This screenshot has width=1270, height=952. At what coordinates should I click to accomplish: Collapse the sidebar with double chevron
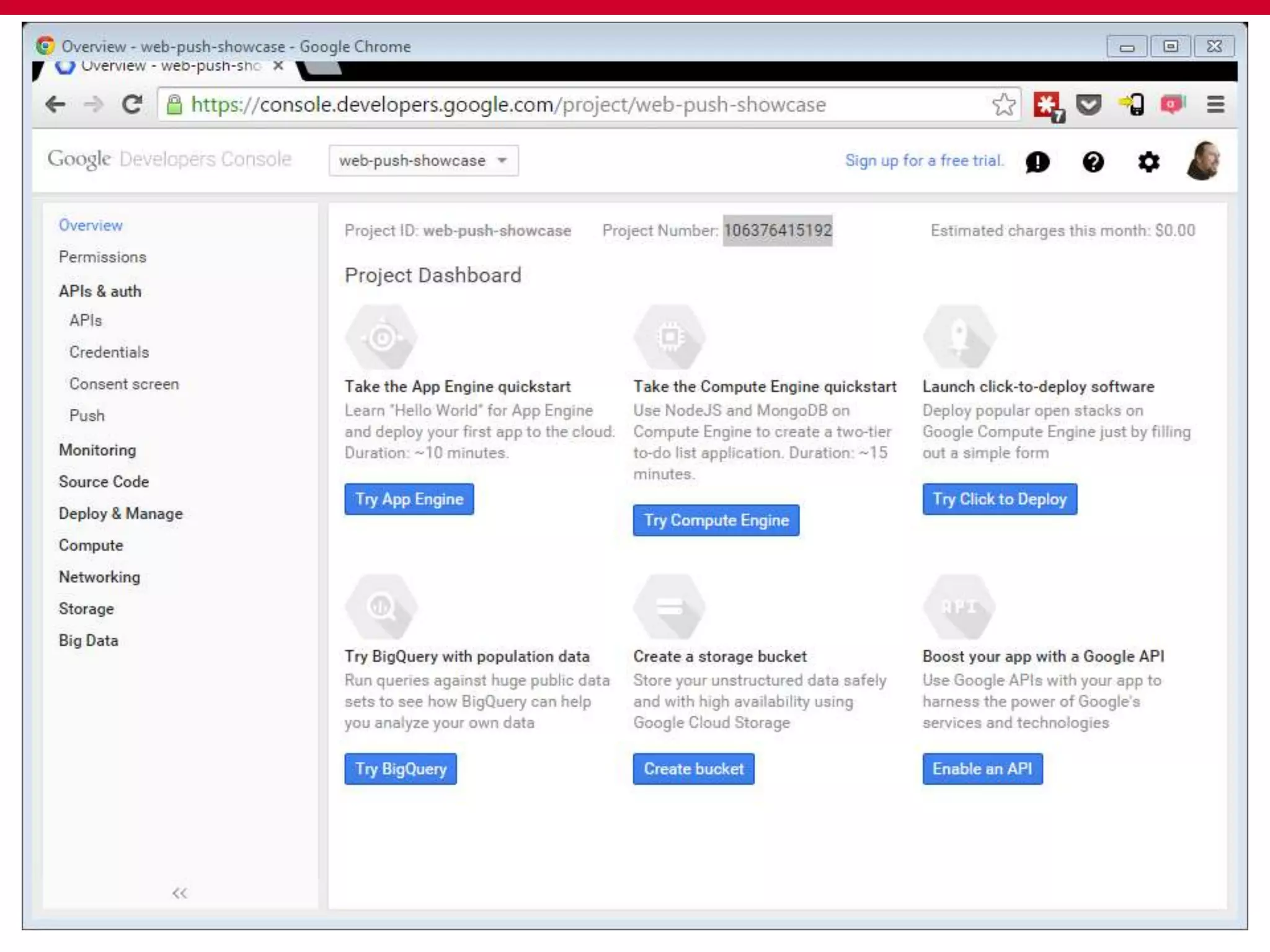(179, 892)
